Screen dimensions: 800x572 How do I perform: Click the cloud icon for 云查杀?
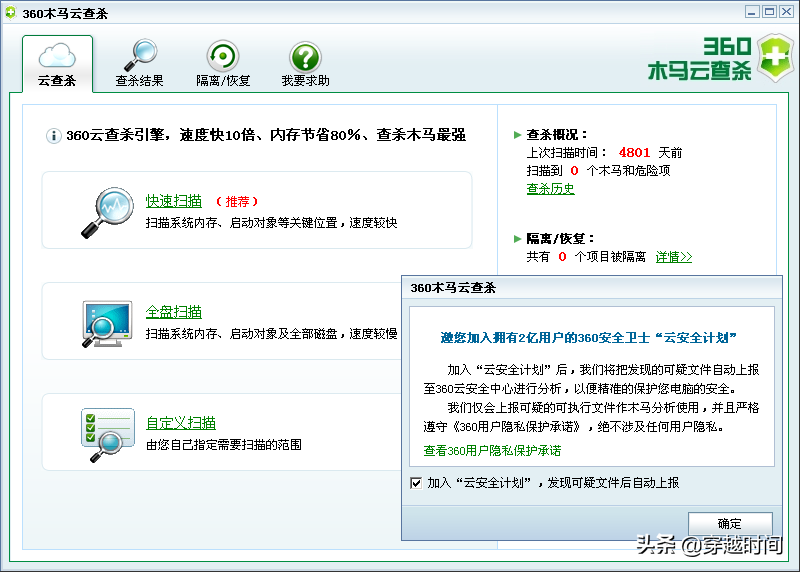pyautogui.click(x=57, y=55)
